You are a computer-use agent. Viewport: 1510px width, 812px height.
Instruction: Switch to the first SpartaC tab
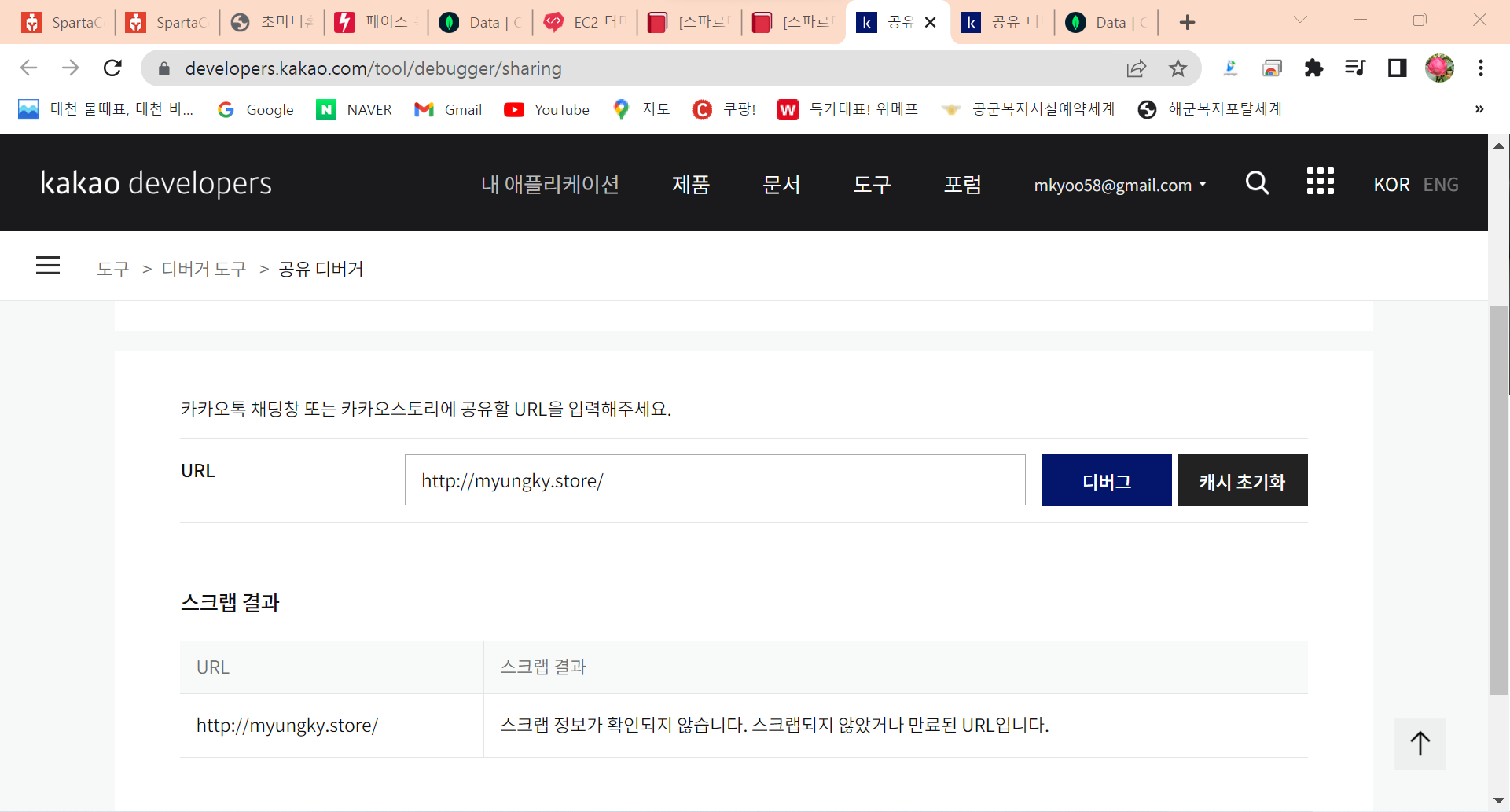click(63, 23)
